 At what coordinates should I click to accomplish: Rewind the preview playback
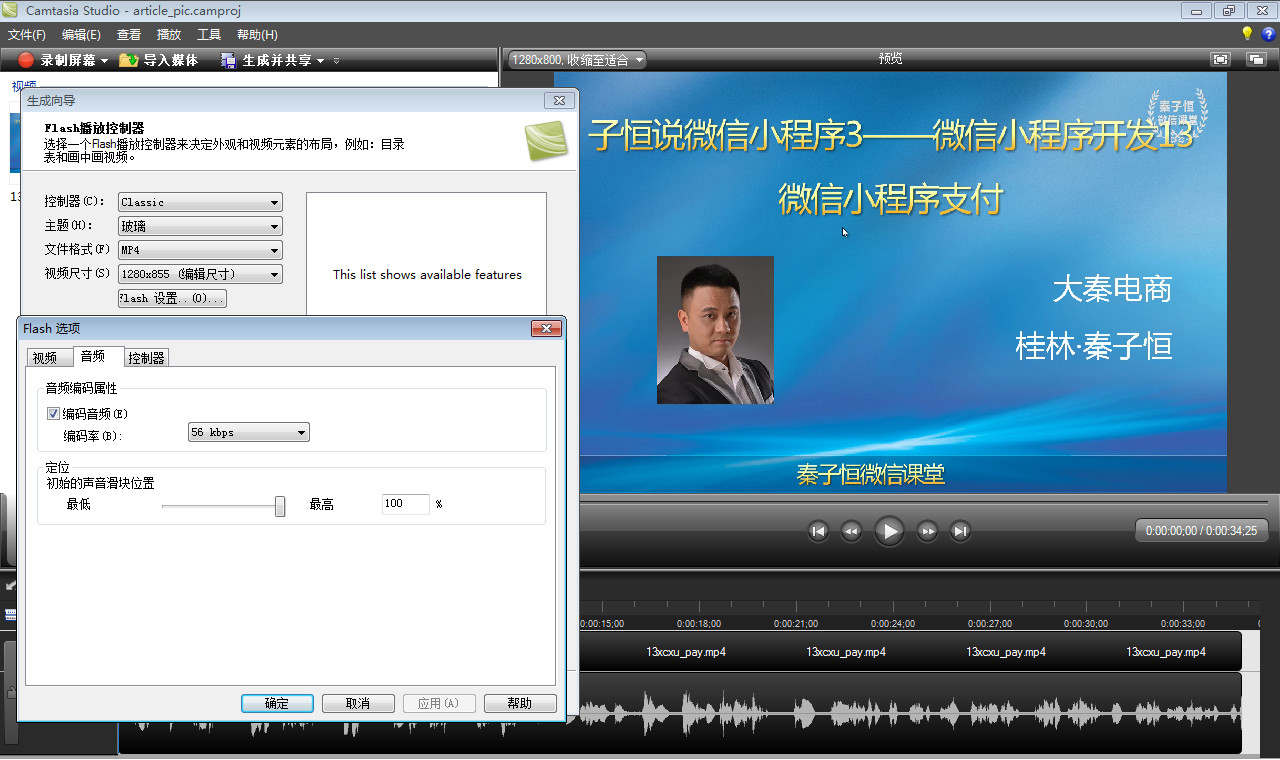point(851,531)
